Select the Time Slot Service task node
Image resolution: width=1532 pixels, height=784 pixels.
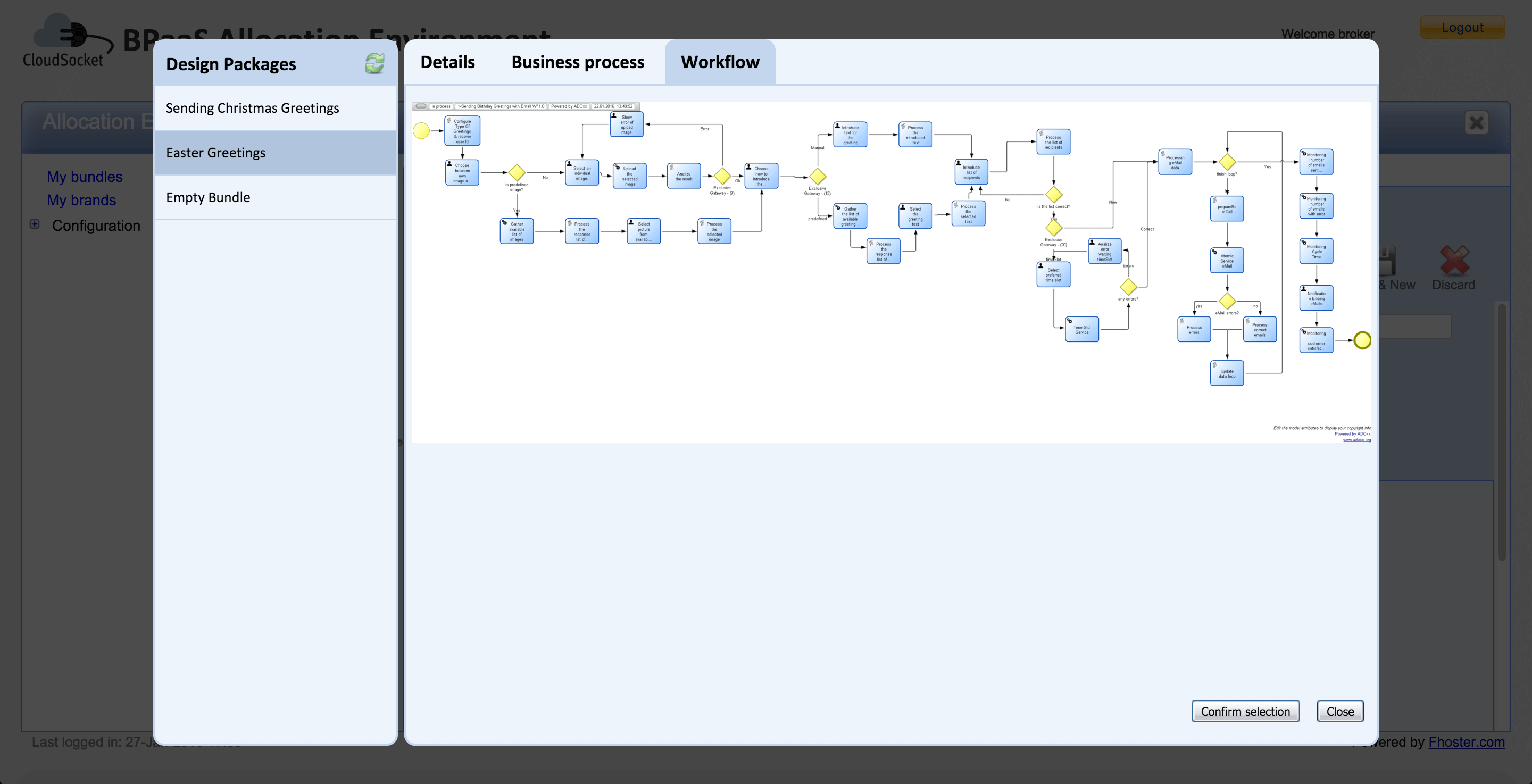tap(1082, 329)
